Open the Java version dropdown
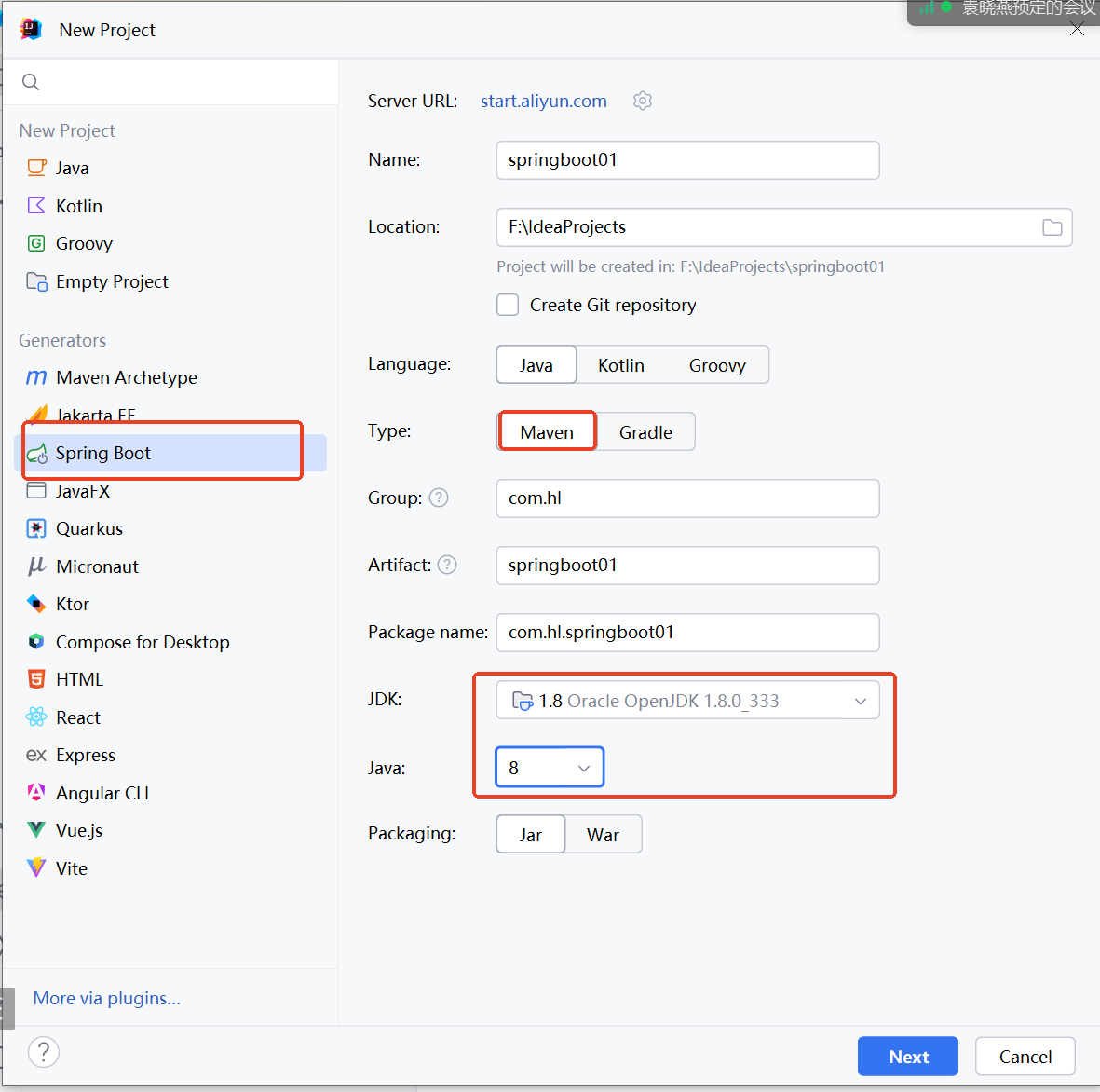 click(550, 768)
